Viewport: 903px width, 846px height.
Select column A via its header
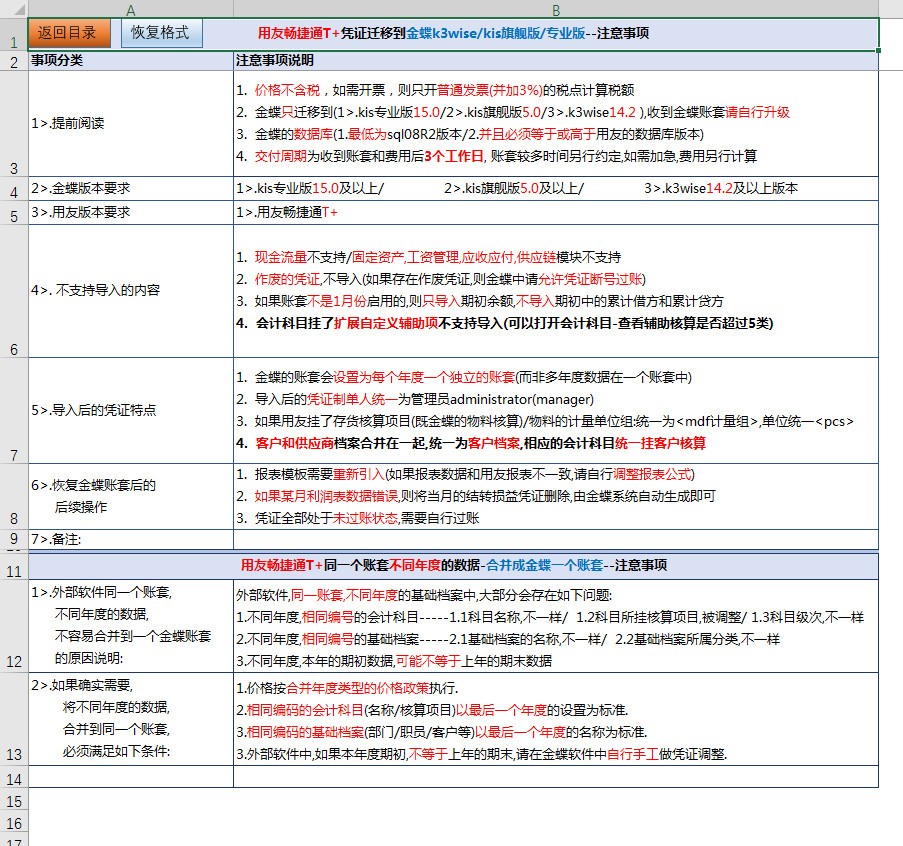point(131,9)
